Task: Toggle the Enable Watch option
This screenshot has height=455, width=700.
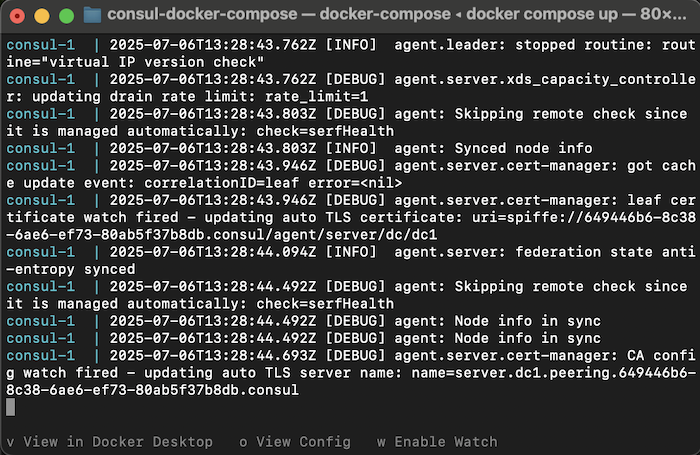Action: [x=437, y=442]
